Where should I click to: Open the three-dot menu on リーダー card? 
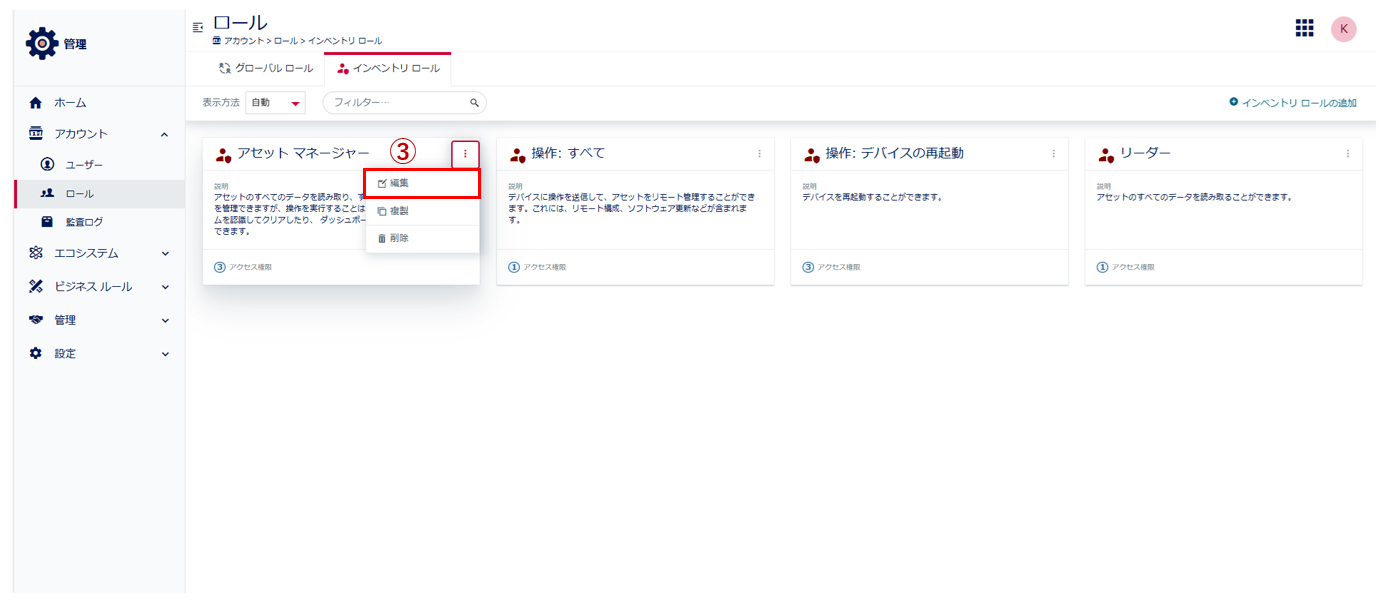[x=1347, y=154]
